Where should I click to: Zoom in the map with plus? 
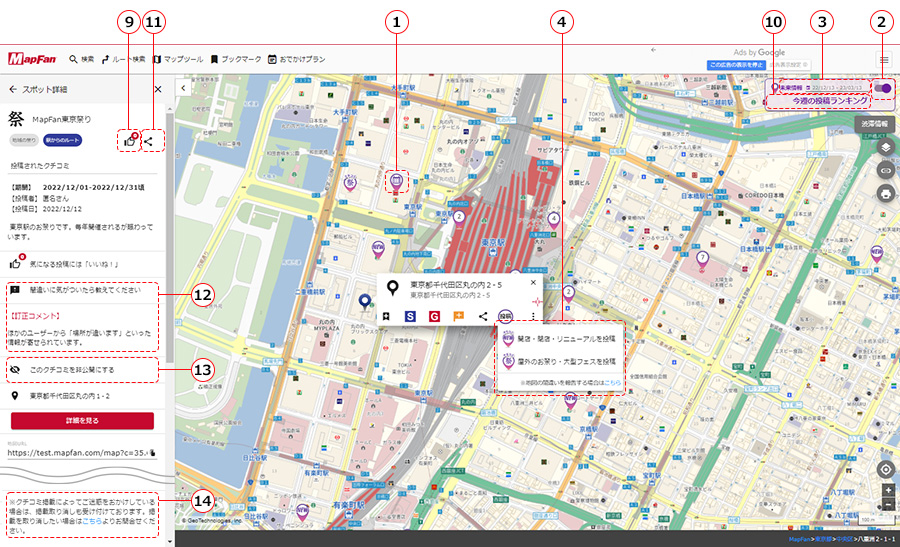[888, 490]
